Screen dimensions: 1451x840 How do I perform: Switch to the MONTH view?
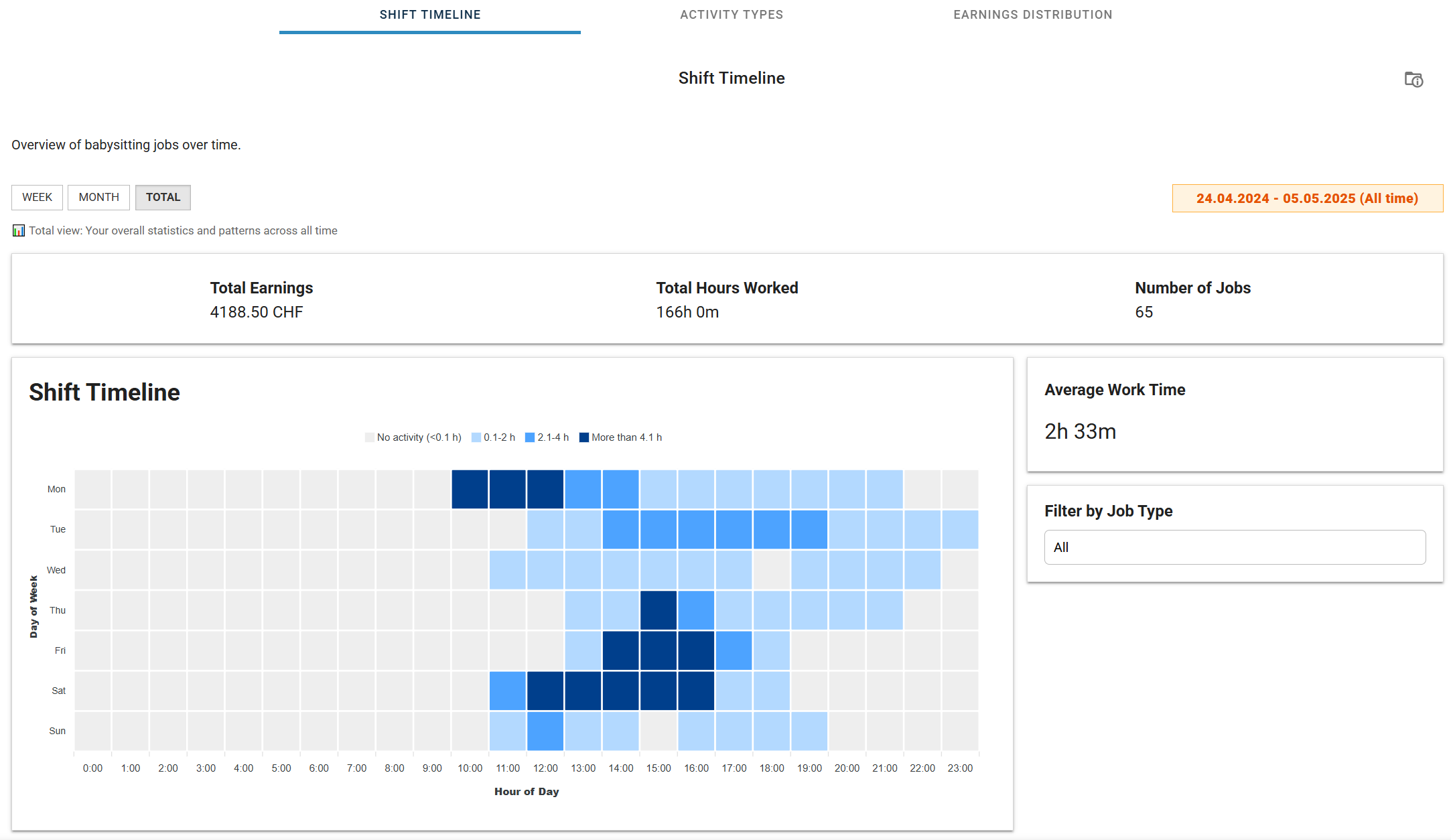point(98,197)
